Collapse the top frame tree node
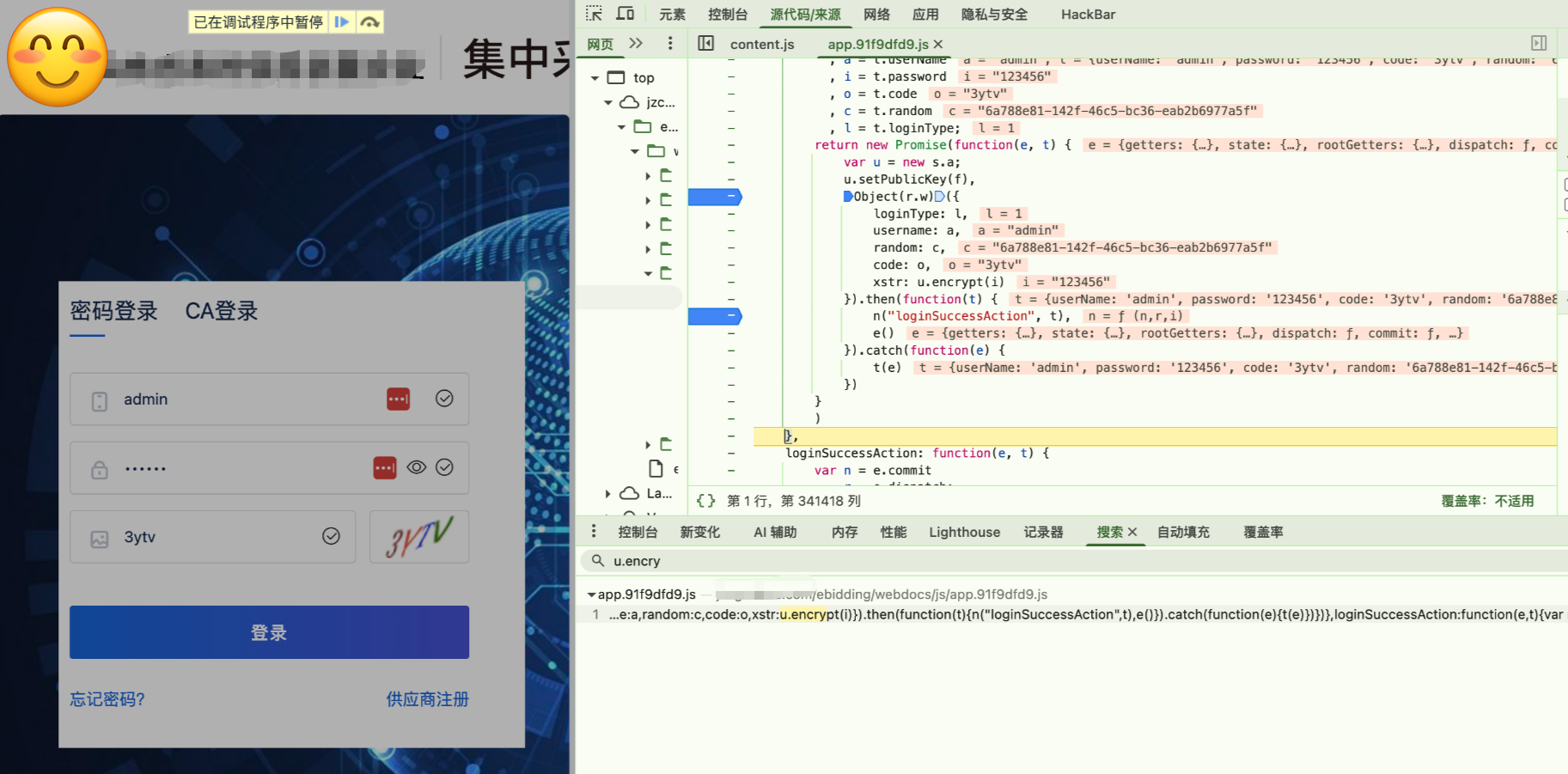Viewport: 1568px width, 774px height. [x=595, y=78]
